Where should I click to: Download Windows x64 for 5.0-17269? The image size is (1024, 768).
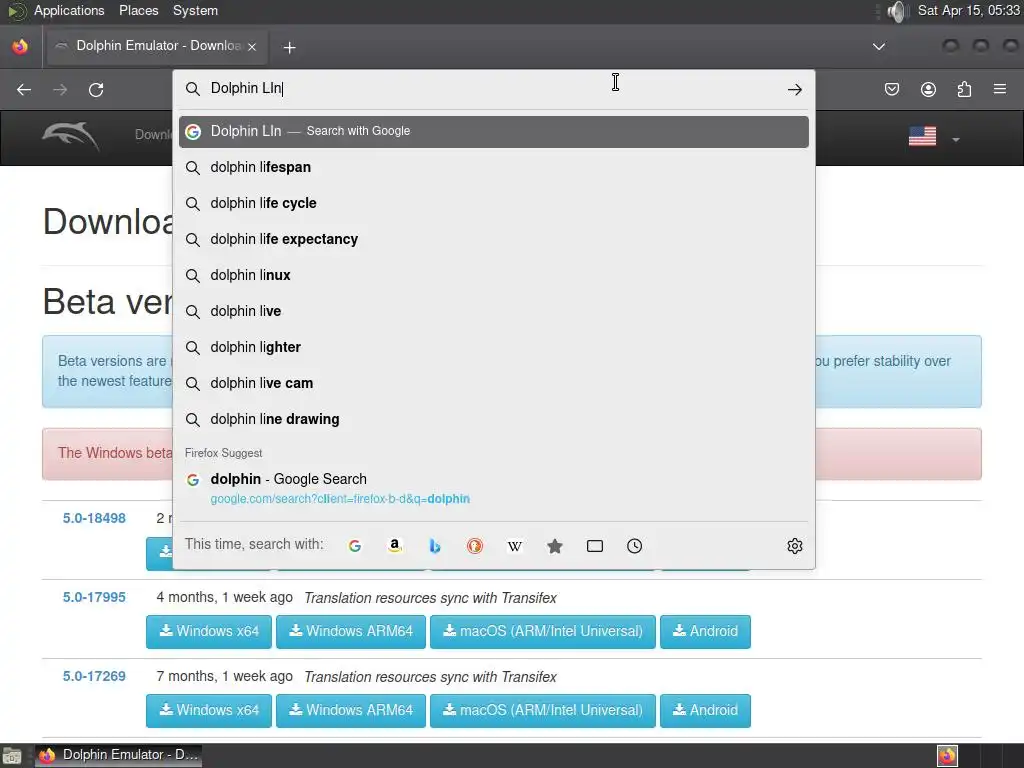pyautogui.click(x=209, y=711)
